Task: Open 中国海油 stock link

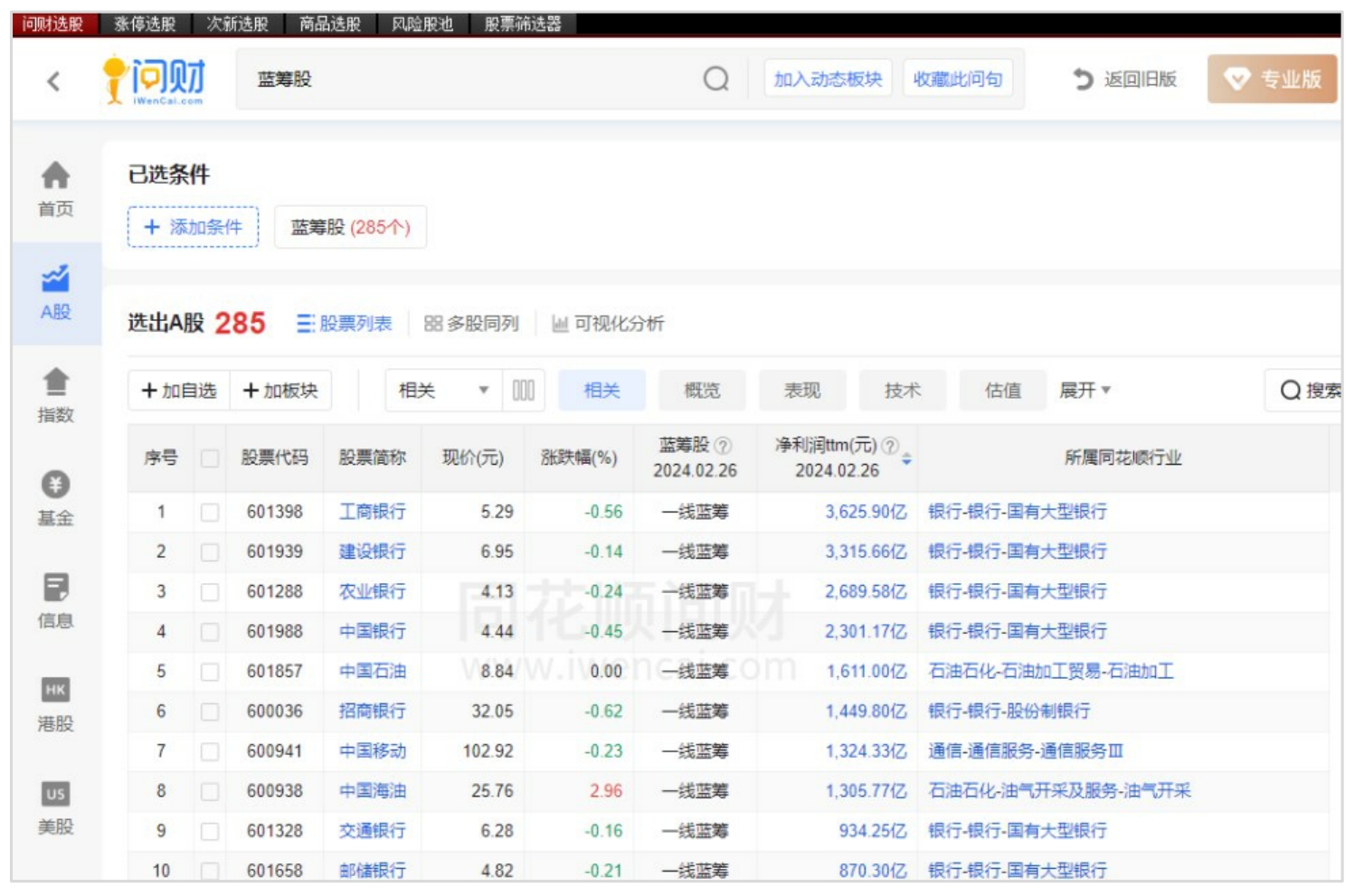Action: (x=372, y=791)
